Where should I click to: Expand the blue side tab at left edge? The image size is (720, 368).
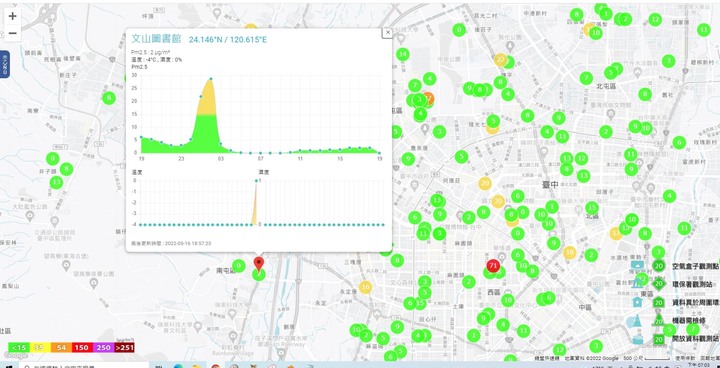click(x=5, y=64)
